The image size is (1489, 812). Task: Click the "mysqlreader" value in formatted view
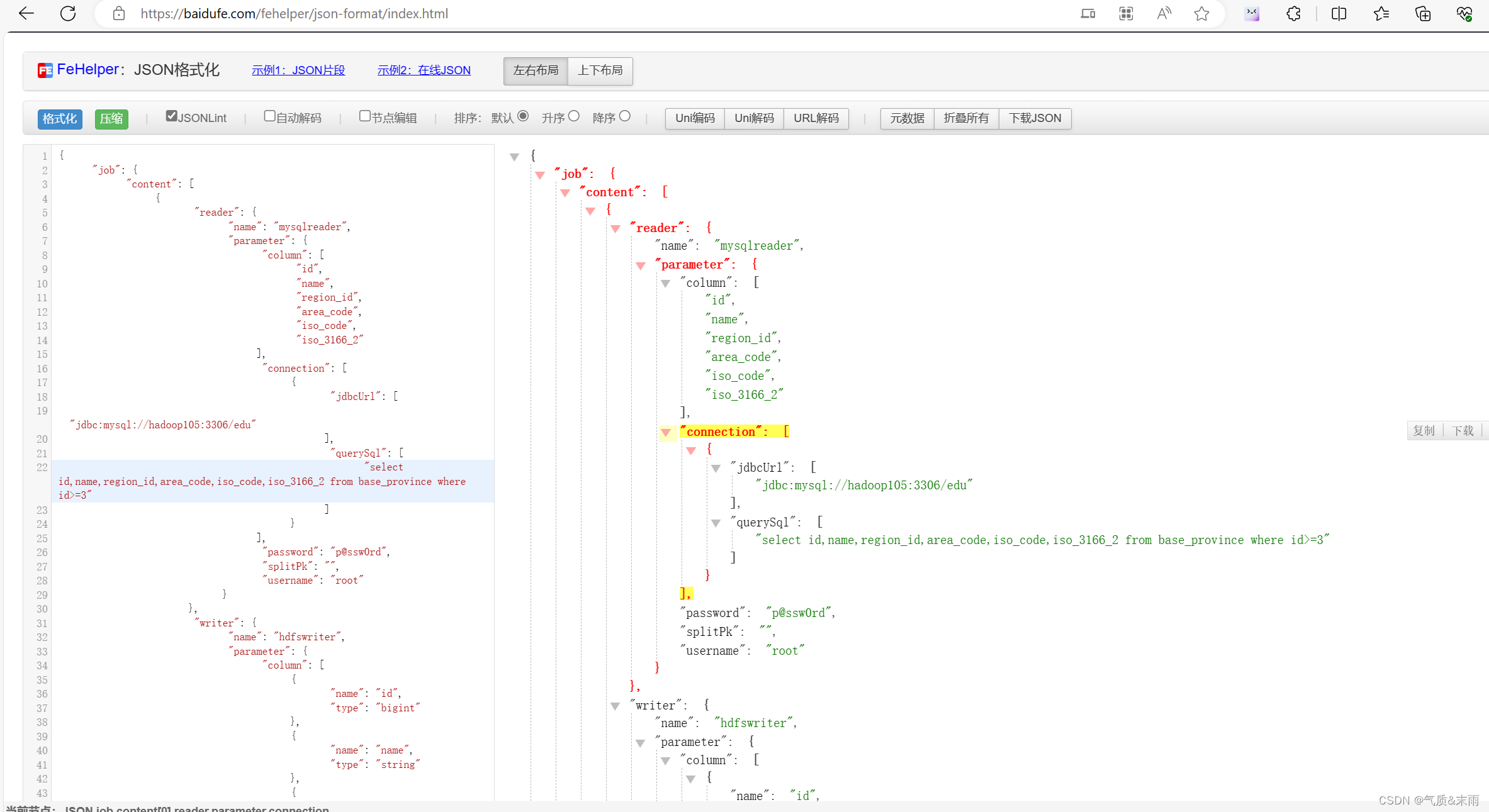[757, 246]
